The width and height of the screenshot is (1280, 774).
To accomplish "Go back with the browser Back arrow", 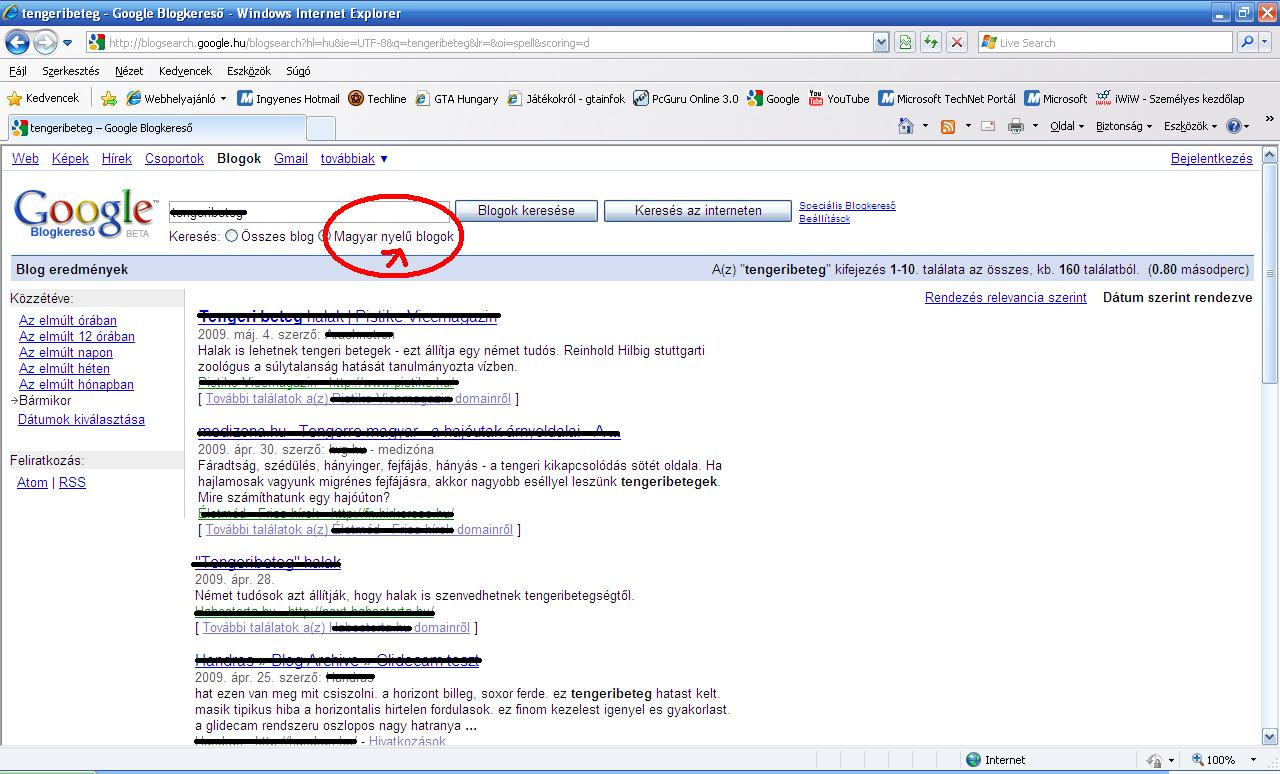I will pos(17,43).
